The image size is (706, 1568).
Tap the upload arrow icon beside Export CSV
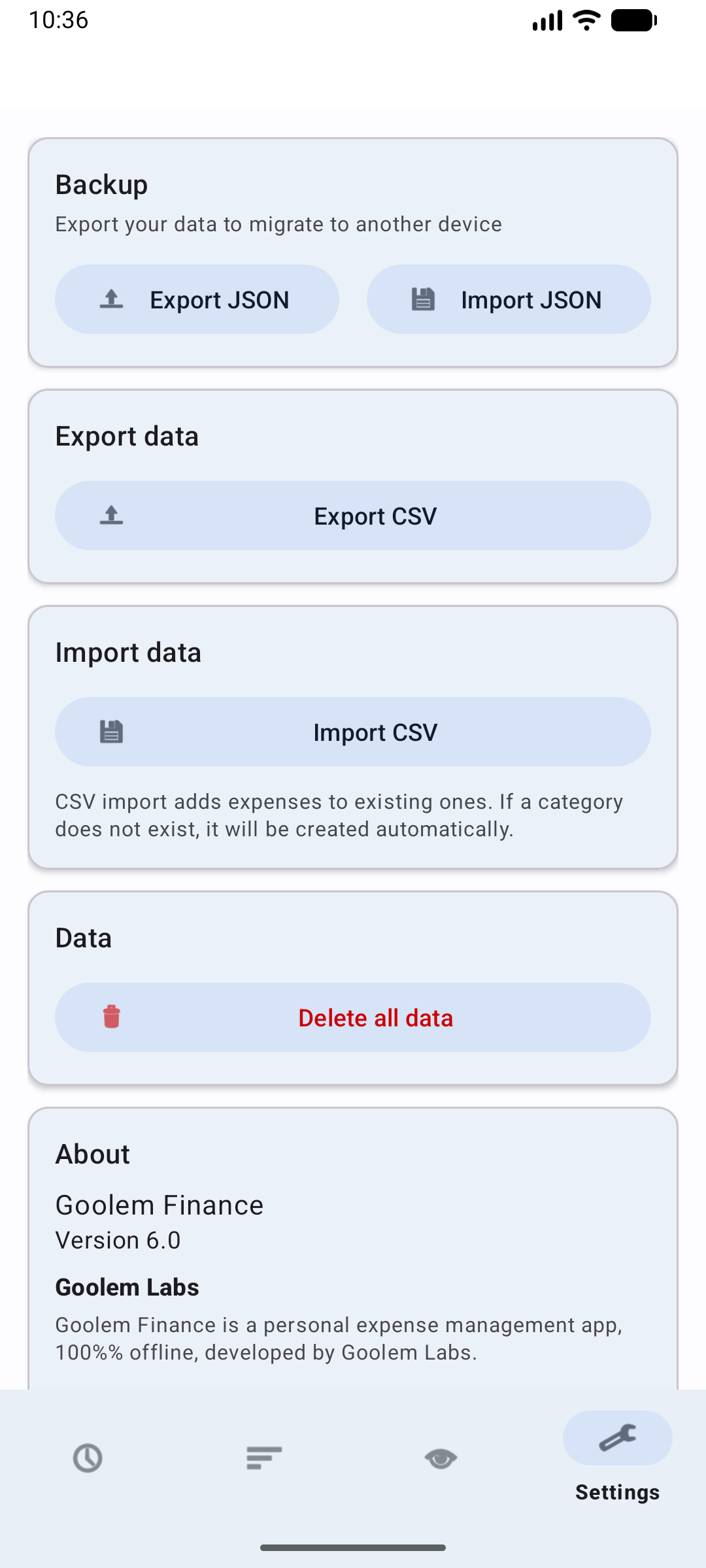pyautogui.click(x=112, y=515)
